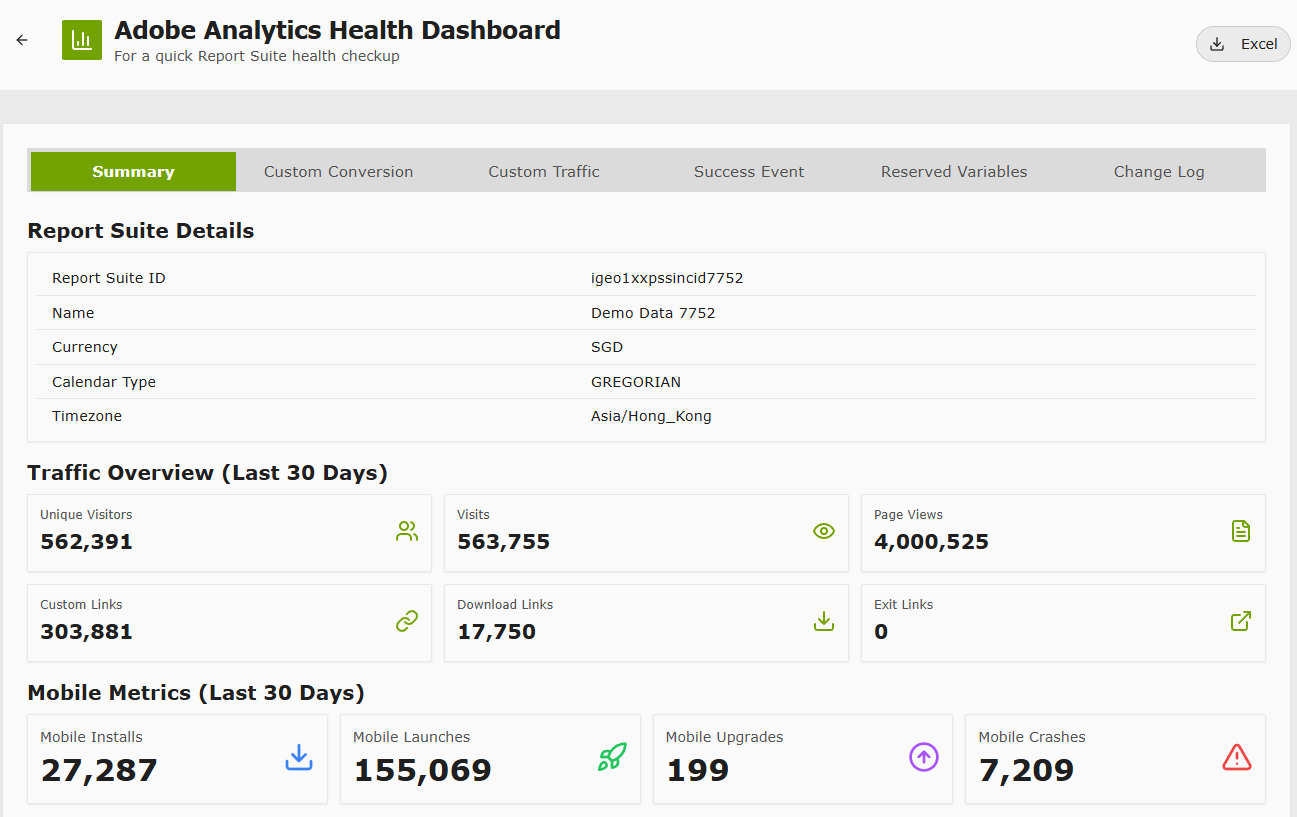
Task: Click the calendar type value GREGORIAN
Action: click(x=636, y=382)
